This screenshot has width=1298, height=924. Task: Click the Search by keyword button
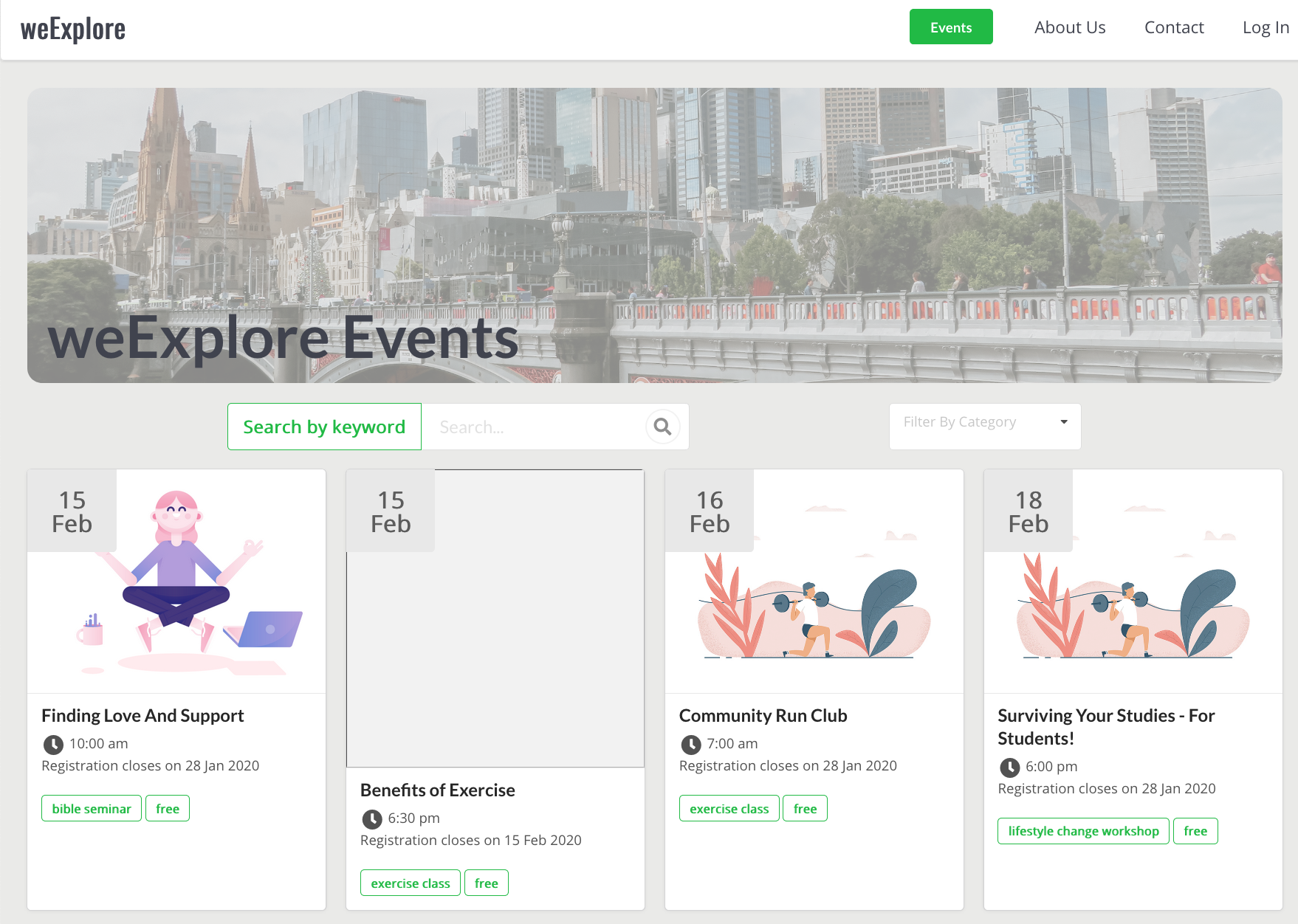[x=324, y=427]
